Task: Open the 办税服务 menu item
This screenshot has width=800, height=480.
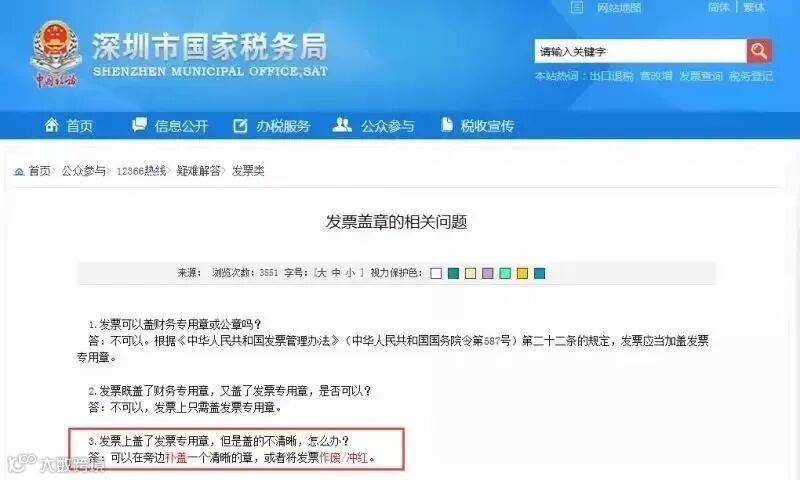Action: 283,126
